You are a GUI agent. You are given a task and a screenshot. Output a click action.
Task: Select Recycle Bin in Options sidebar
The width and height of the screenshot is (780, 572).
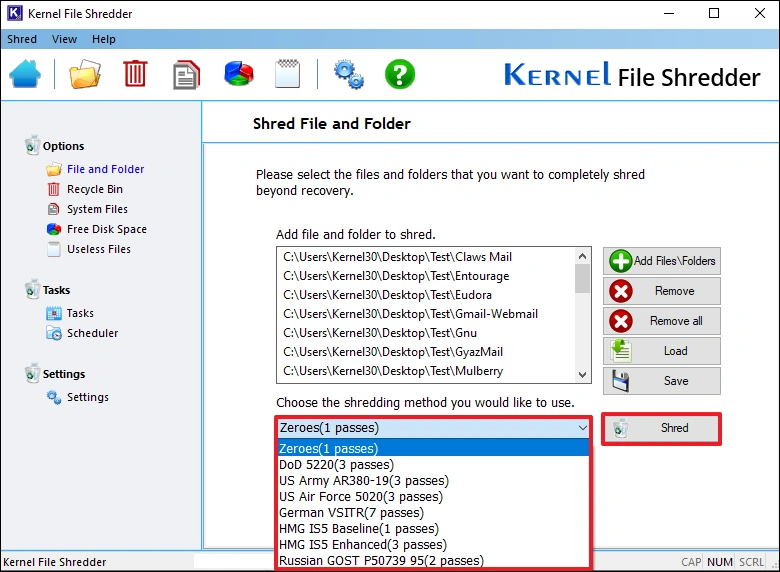coord(94,189)
